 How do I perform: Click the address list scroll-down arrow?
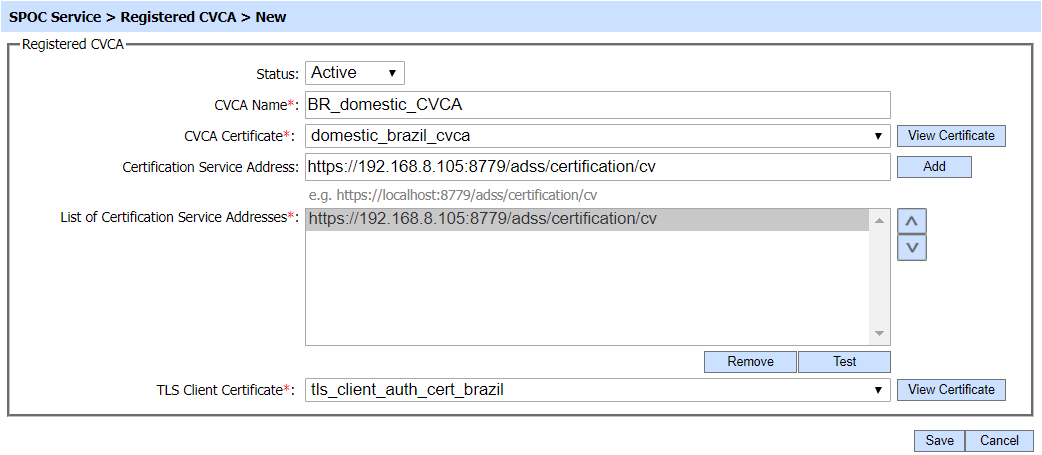click(x=879, y=333)
